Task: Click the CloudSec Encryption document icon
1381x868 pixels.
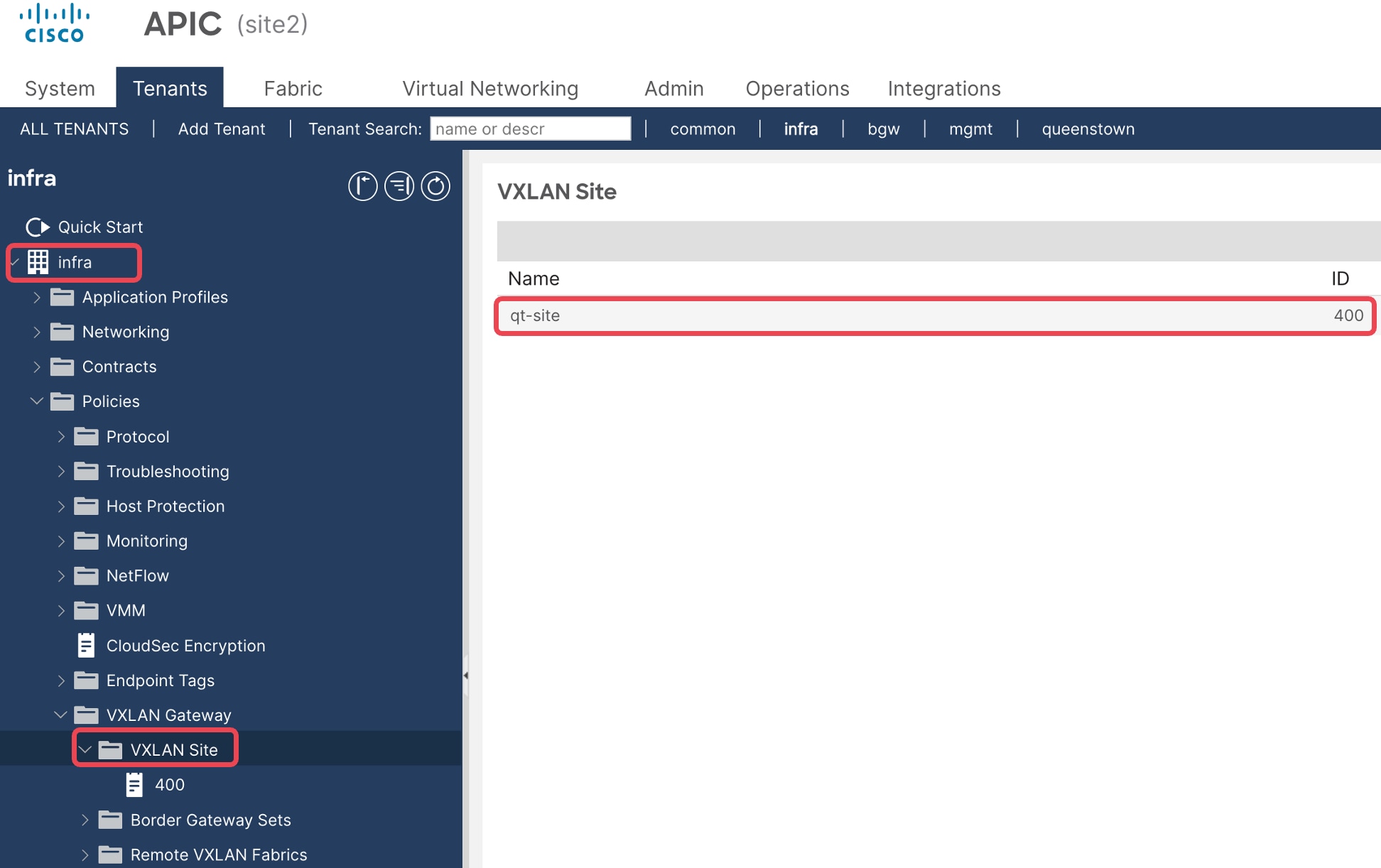Action: (86, 645)
